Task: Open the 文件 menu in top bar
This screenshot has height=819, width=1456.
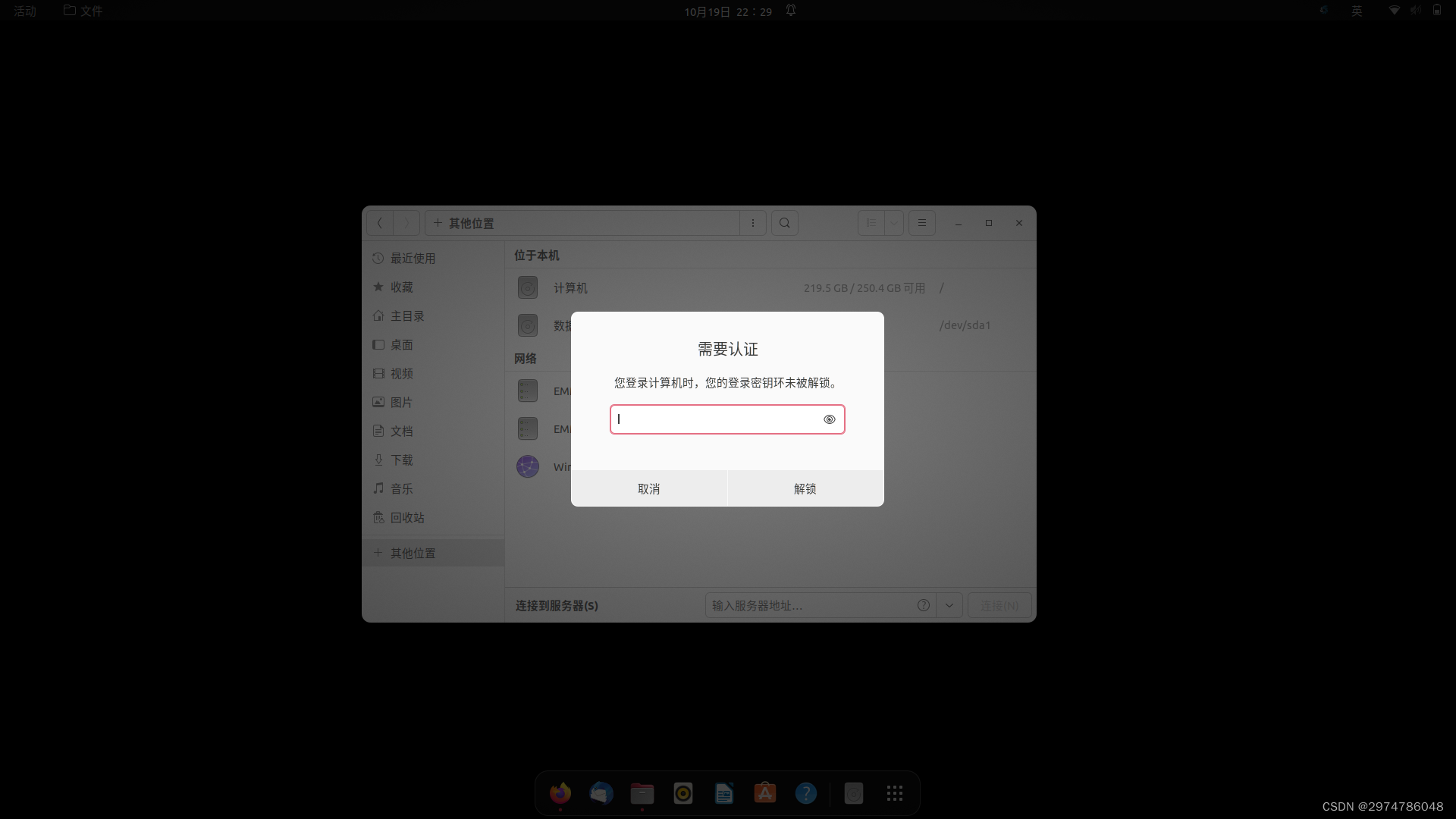Action: tap(83, 11)
